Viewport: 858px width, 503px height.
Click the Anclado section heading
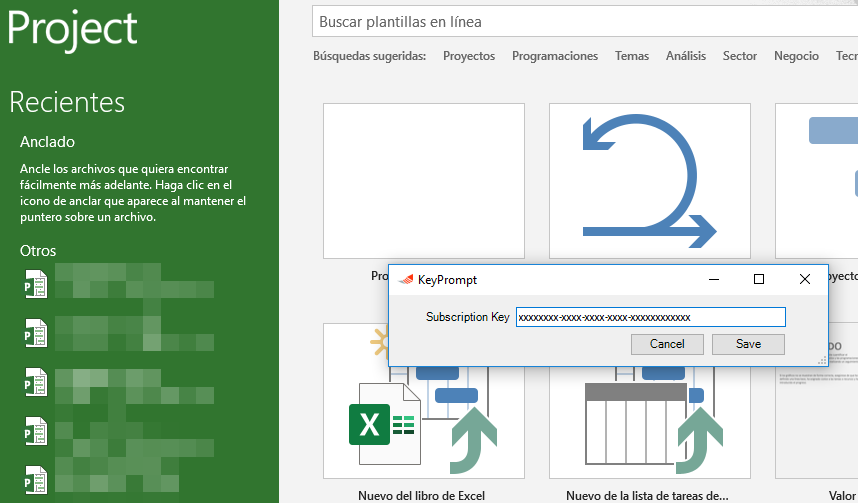(x=47, y=142)
